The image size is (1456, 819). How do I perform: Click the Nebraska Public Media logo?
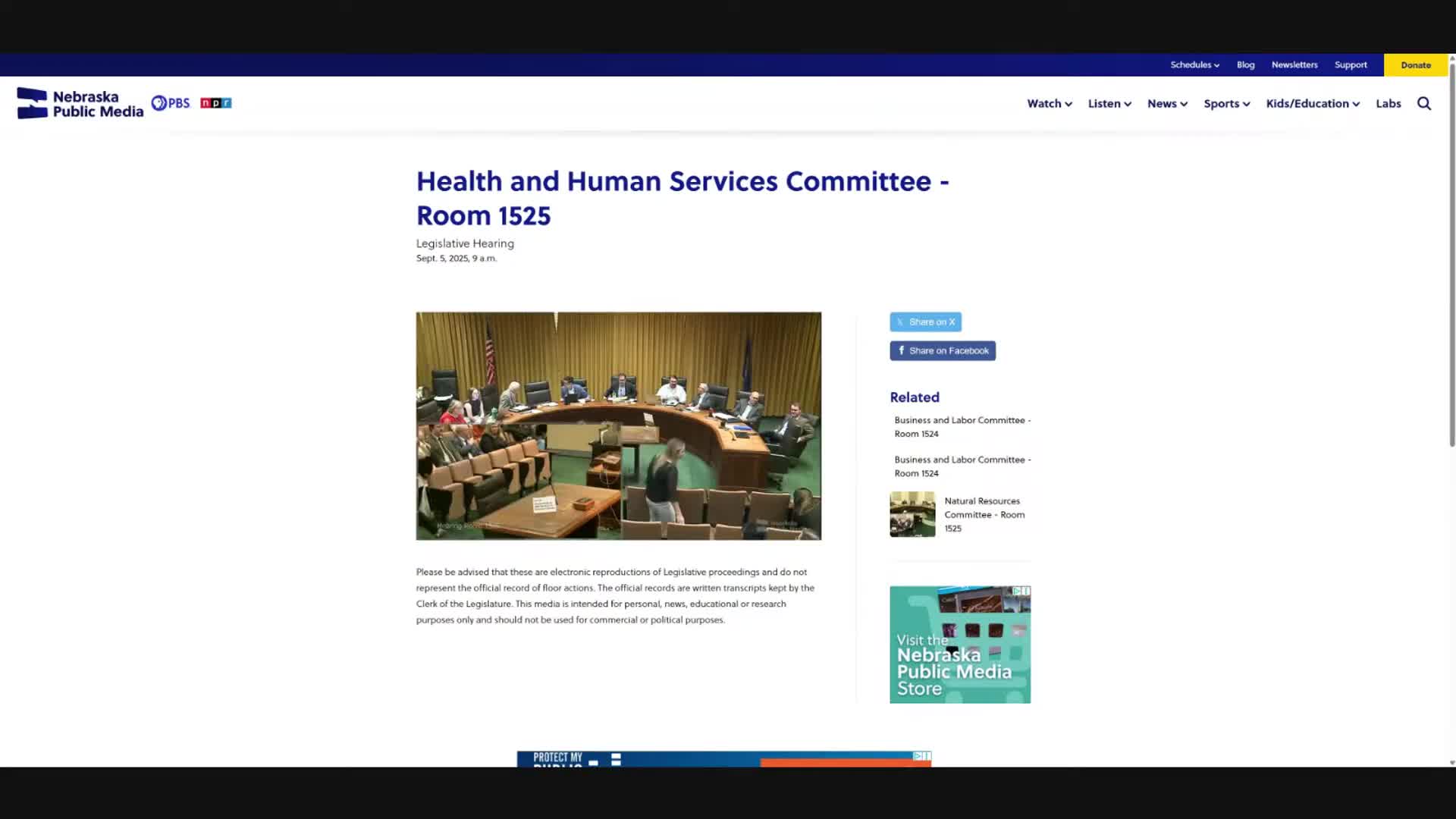click(80, 104)
